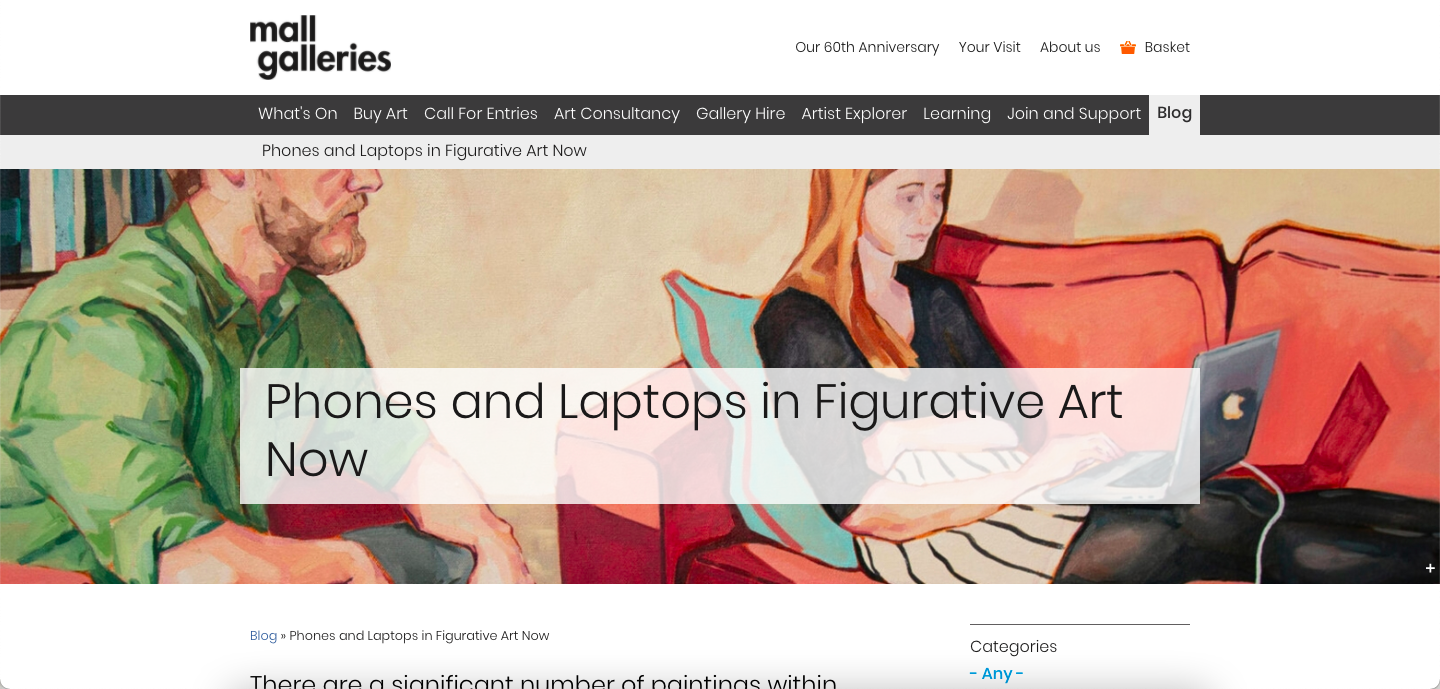Click the About us link
This screenshot has height=689, width=1440.
(x=1070, y=47)
